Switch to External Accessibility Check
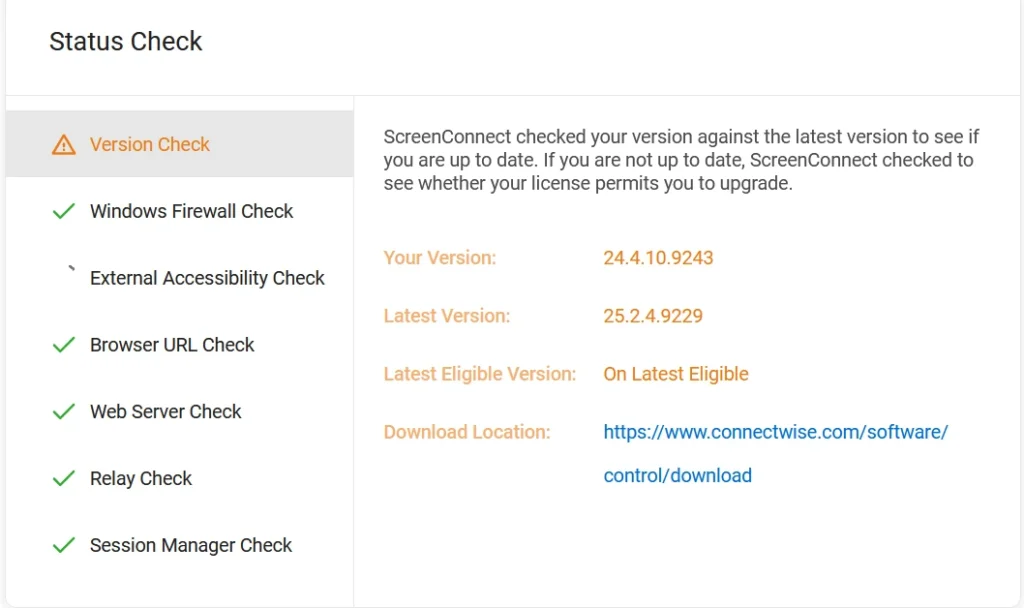The width and height of the screenshot is (1024, 608). [207, 278]
